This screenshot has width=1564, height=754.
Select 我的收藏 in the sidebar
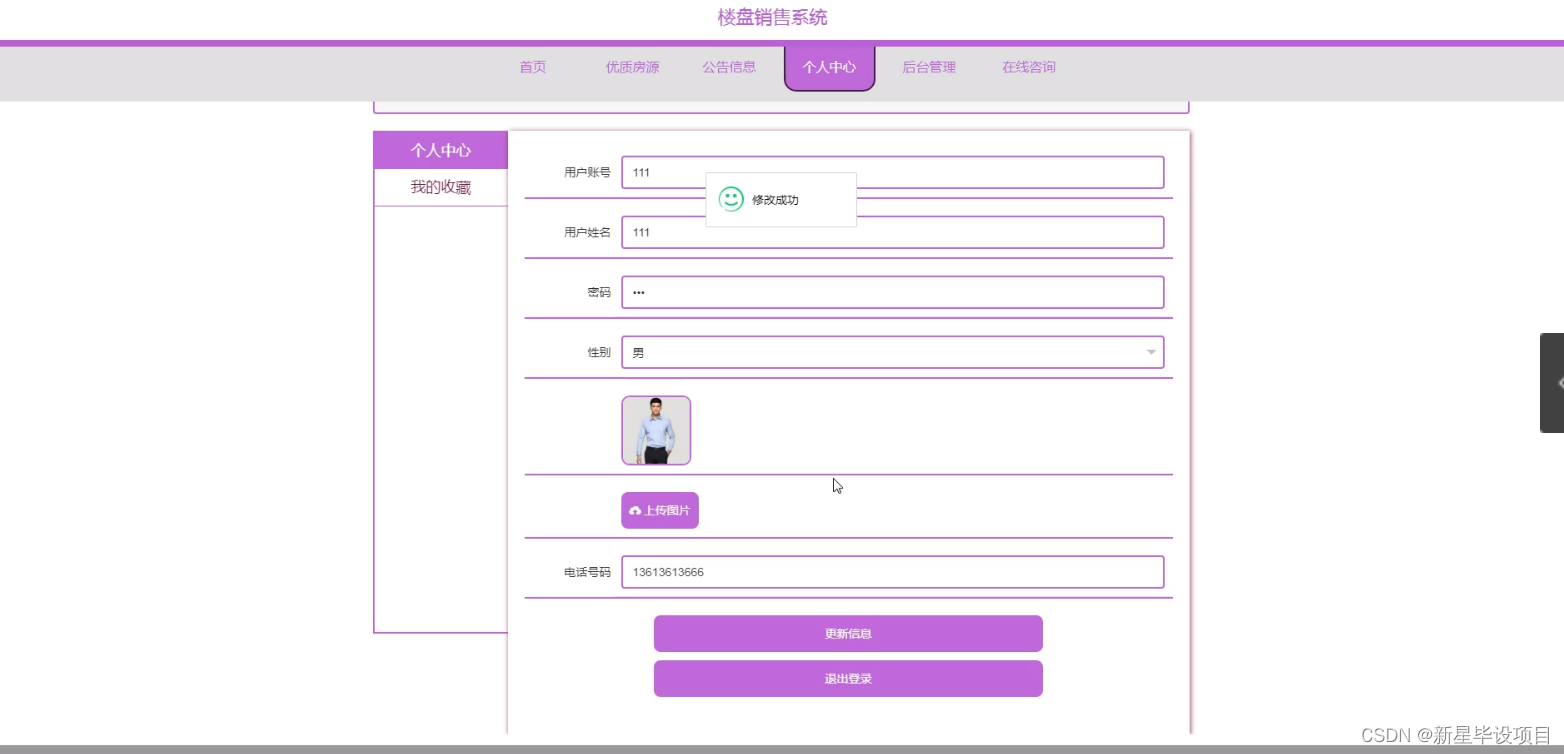coord(441,186)
